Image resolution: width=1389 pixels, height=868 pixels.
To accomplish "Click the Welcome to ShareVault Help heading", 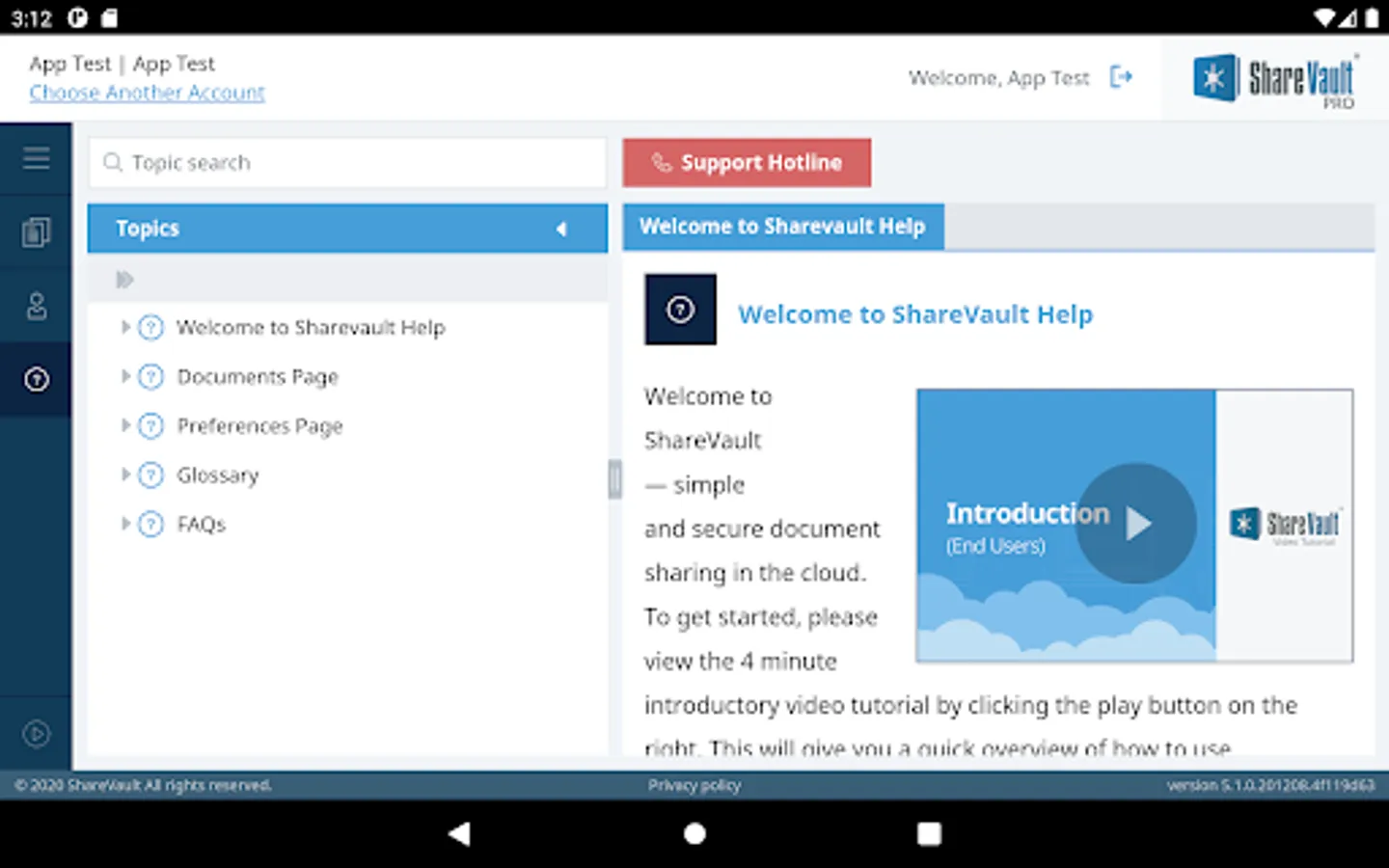I will point(915,314).
